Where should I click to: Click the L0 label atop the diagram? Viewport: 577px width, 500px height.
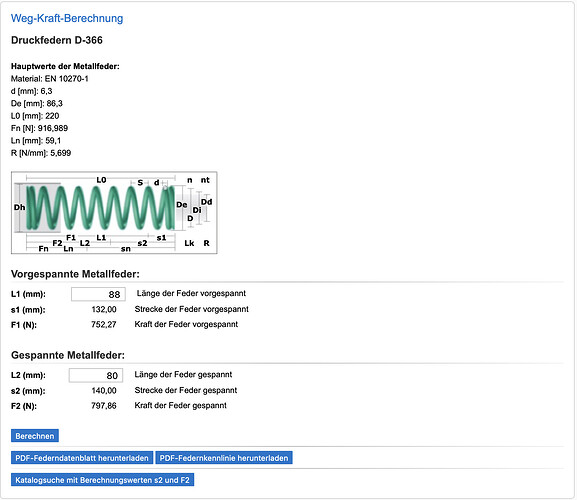(101, 180)
